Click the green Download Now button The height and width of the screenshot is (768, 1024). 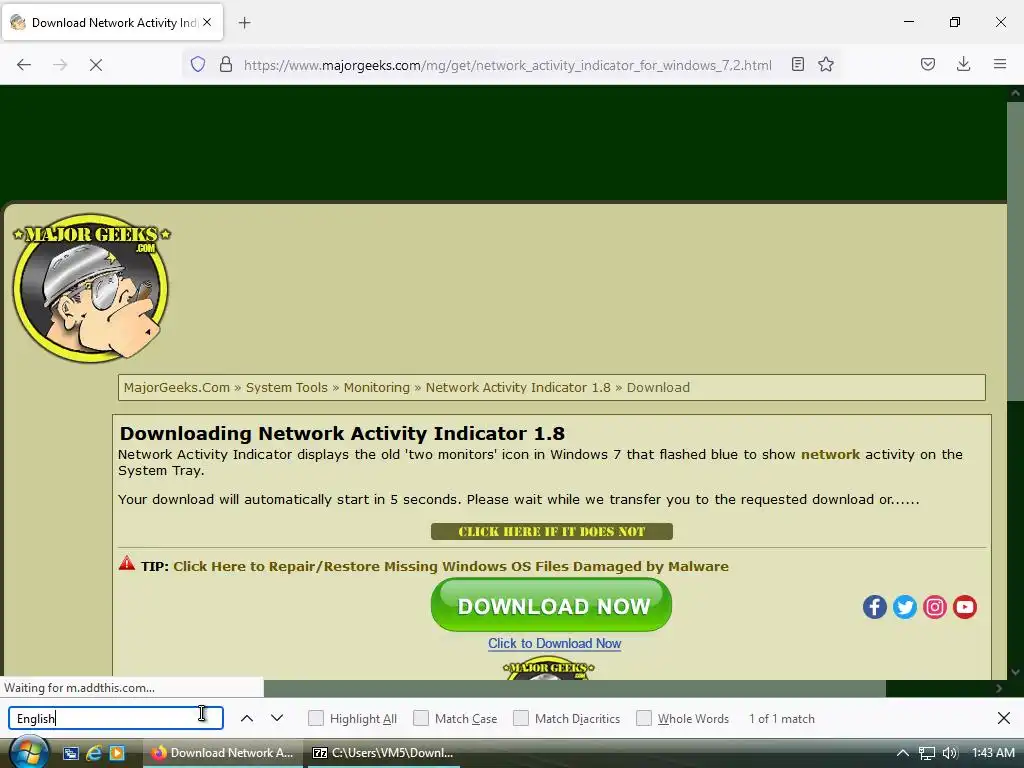[551, 605]
